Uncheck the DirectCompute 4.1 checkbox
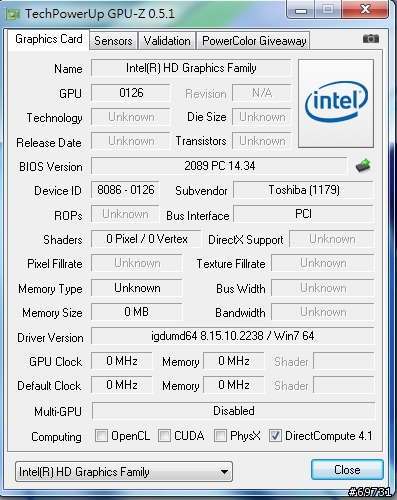This screenshot has height=500, width=397. click(275, 435)
